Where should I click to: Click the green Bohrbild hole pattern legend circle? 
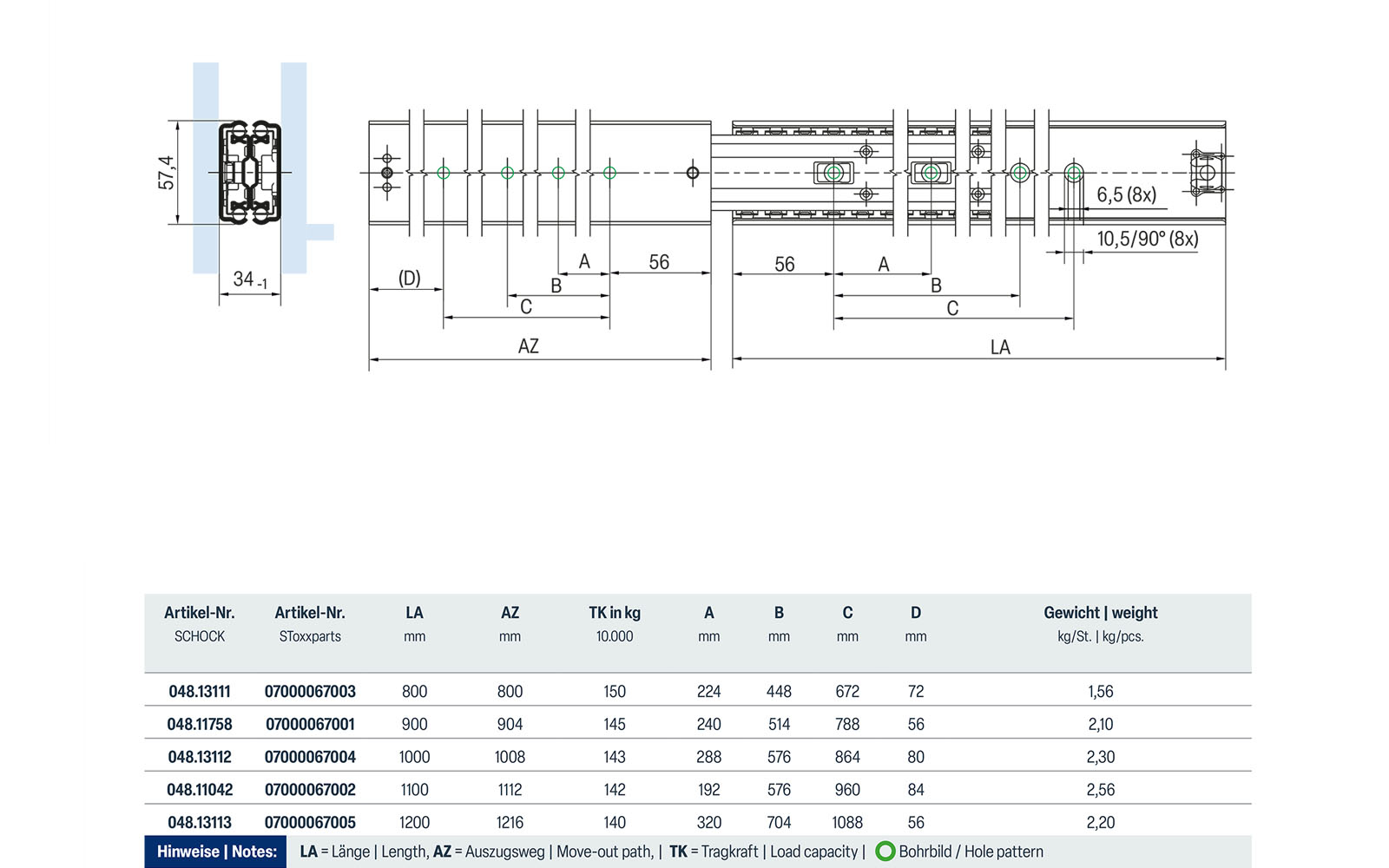point(885,852)
